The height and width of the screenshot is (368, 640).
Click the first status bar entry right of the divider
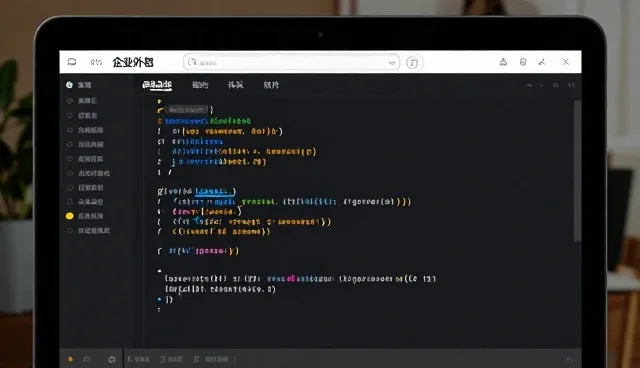[x=138, y=359]
